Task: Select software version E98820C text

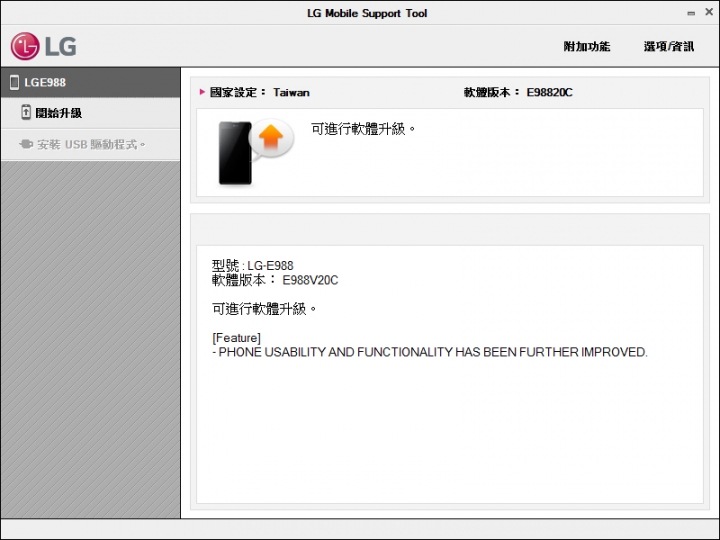Action: 549,92
